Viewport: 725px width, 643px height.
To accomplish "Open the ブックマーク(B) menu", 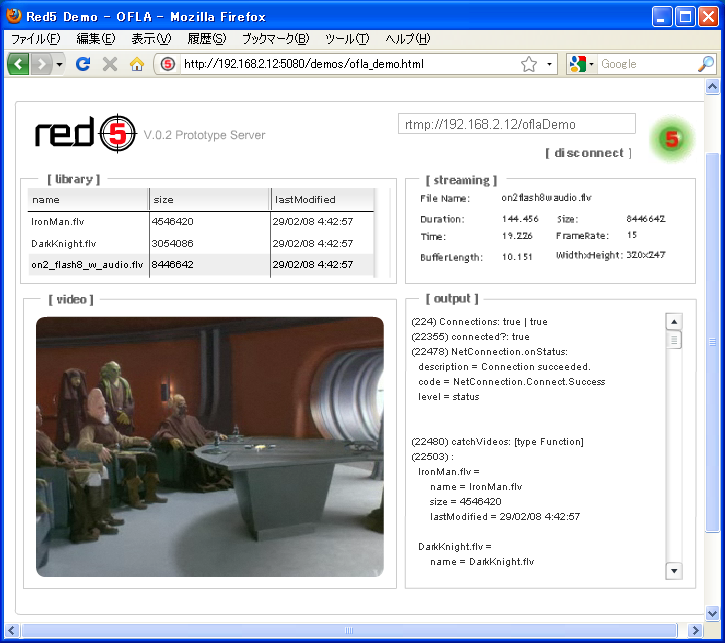I will (276, 39).
